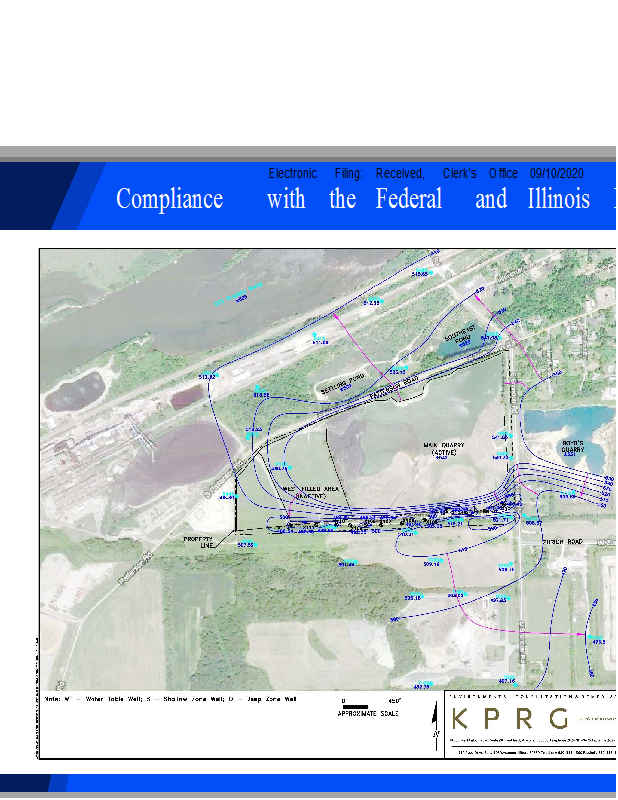
Task: Click the word Compliance in the title
Action: click(169, 199)
